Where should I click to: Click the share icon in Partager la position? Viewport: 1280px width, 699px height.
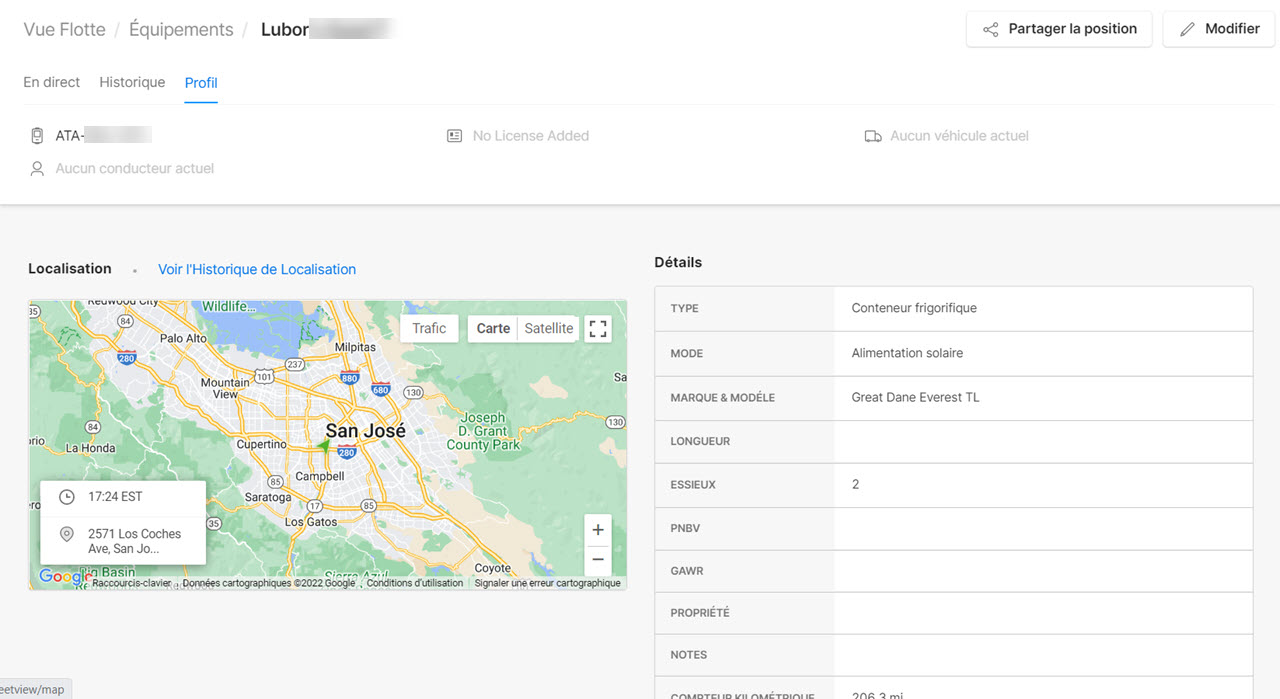click(990, 29)
